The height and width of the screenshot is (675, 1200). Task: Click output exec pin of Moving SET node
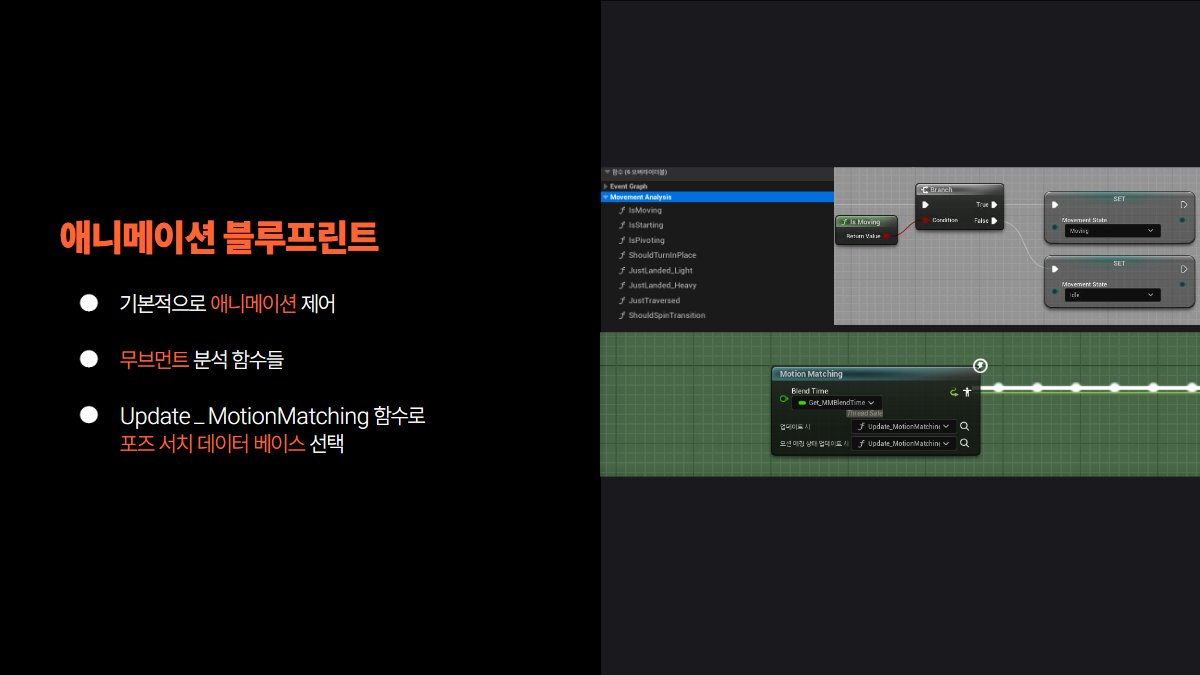pyautogui.click(x=1184, y=205)
